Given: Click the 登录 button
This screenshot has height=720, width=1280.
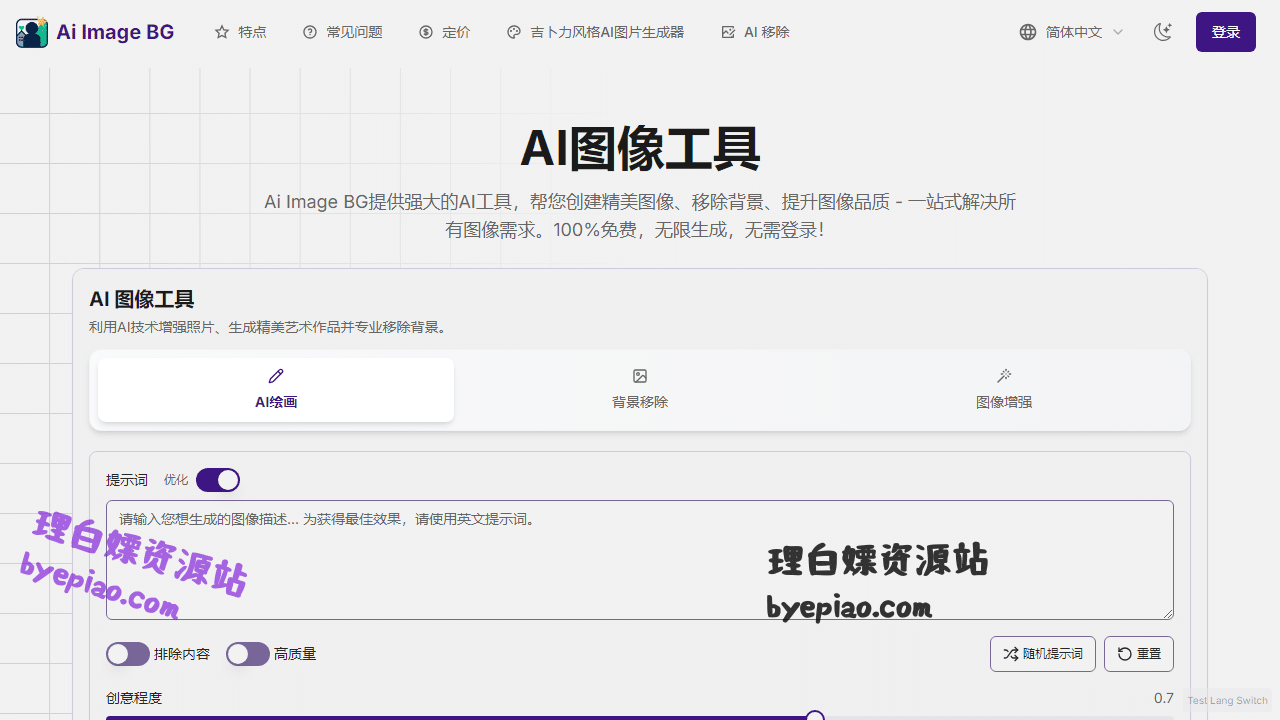Looking at the screenshot, I should 1226,32.
